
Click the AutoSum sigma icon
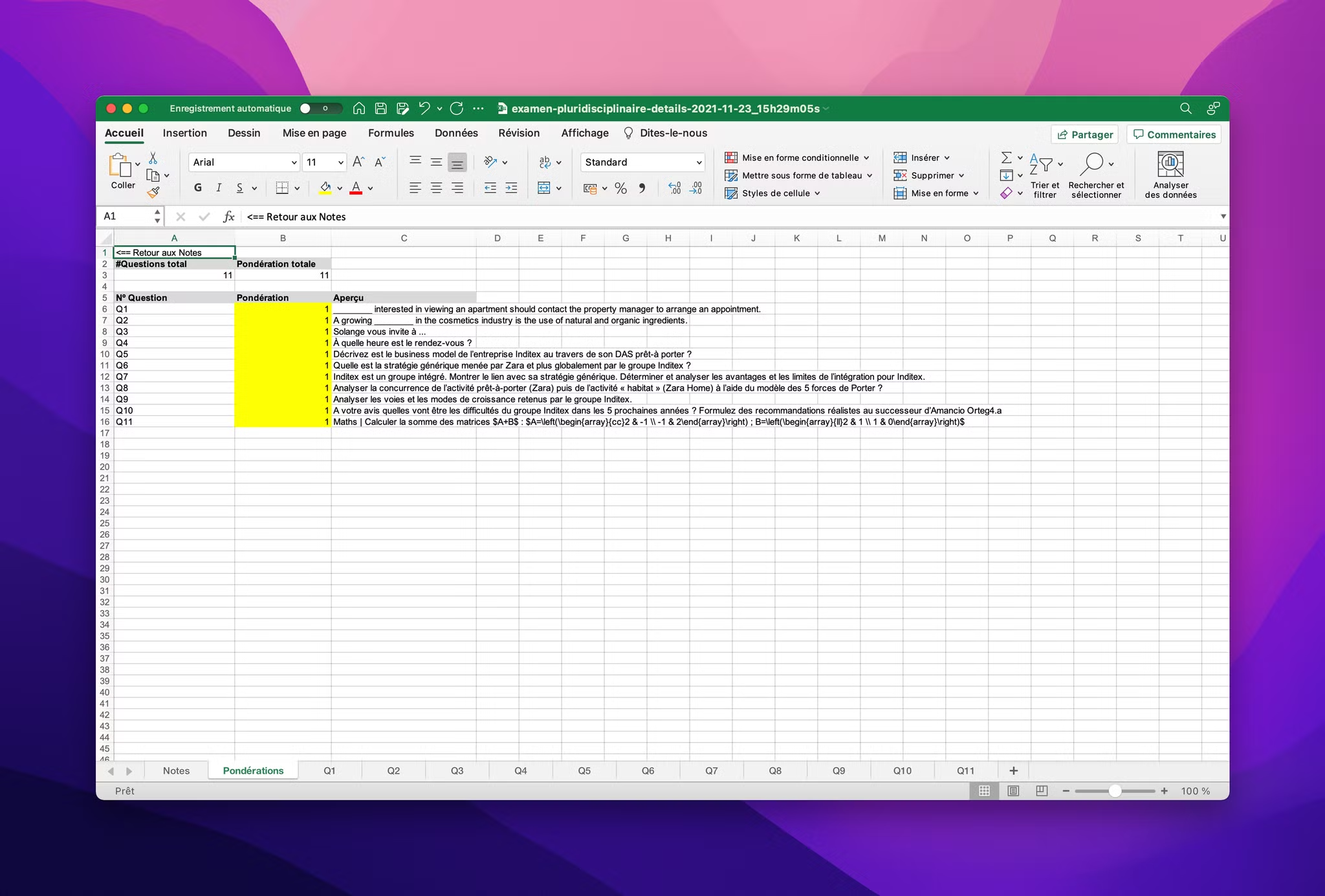click(x=1006, y=158)
